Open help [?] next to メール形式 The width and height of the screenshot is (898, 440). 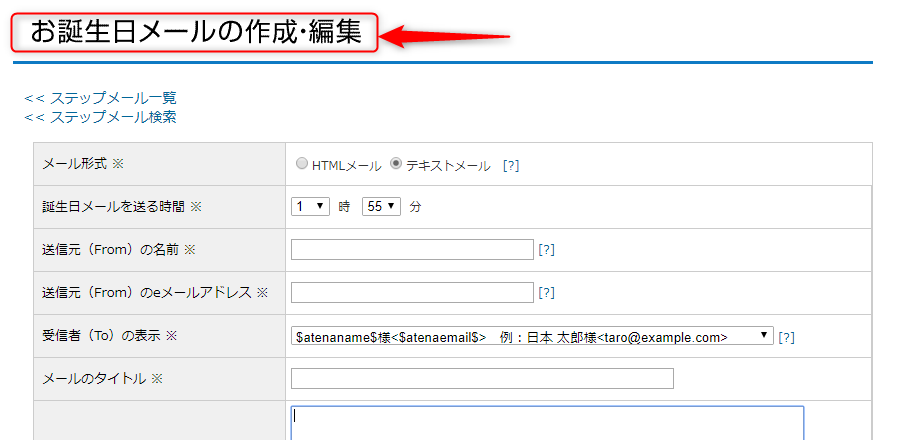click(x=511, y=166)
